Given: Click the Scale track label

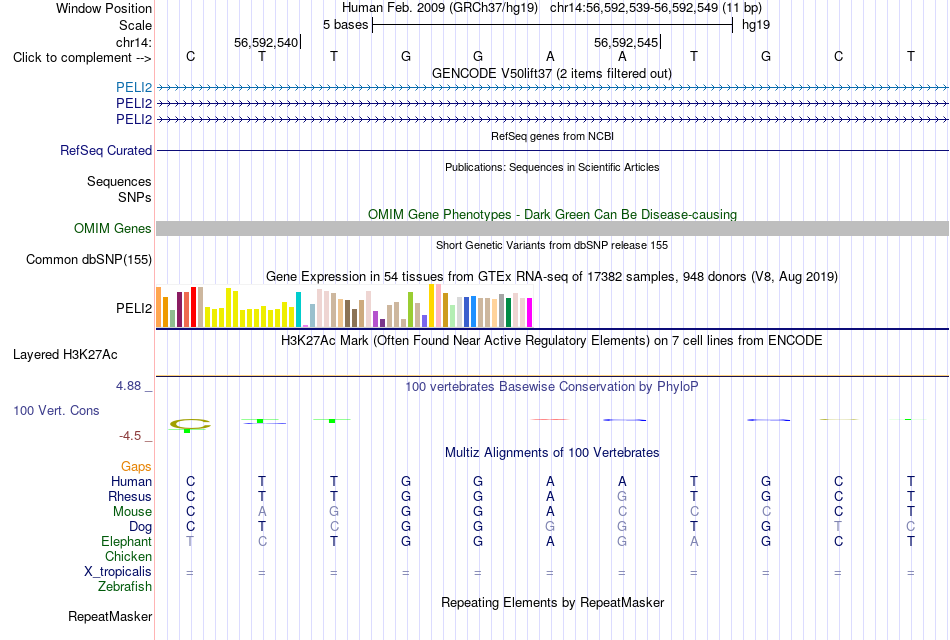Looking at the screenshot, I should (135, 25).
